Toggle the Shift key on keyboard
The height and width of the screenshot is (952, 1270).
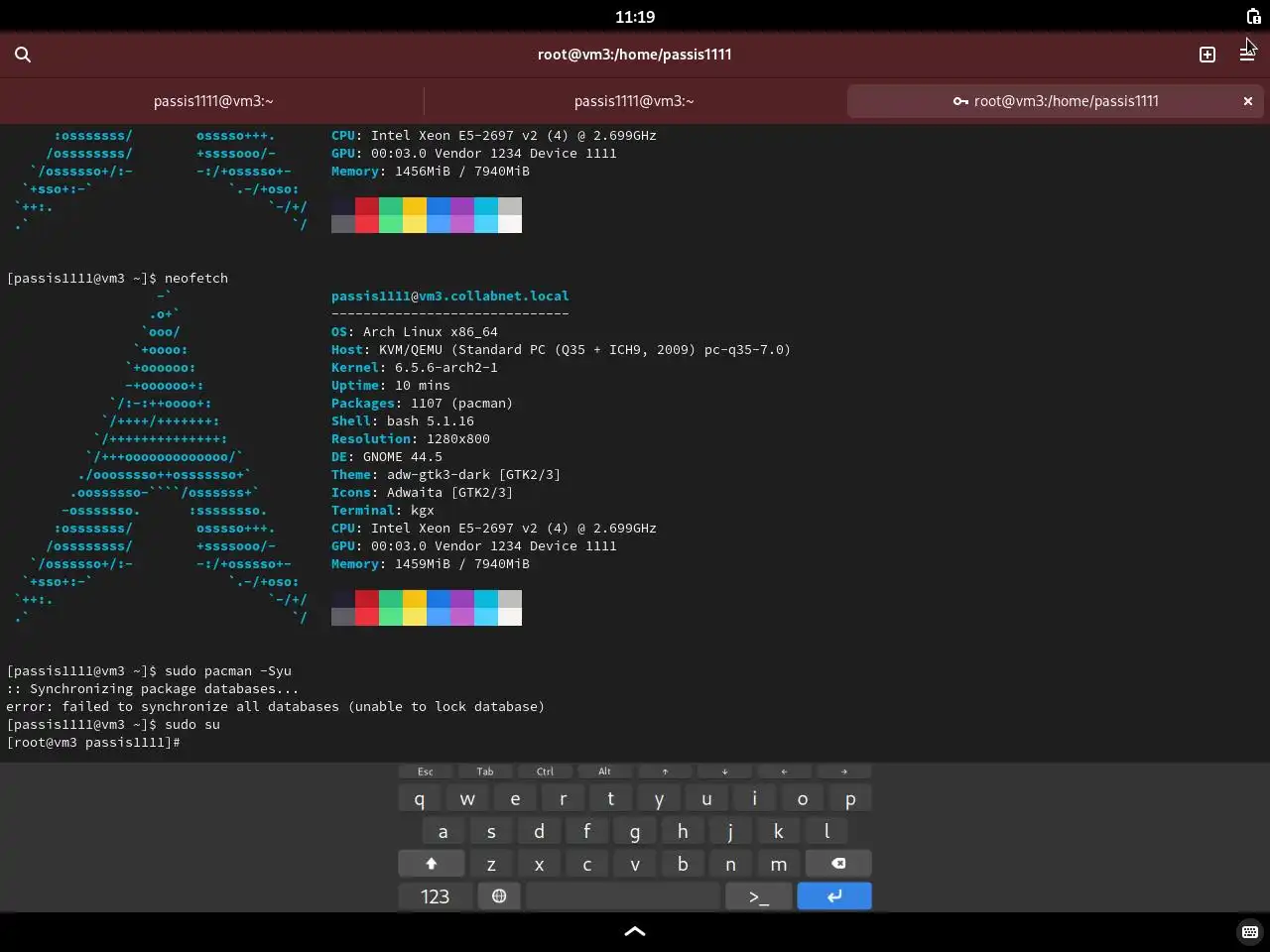[x=432, y=864]
